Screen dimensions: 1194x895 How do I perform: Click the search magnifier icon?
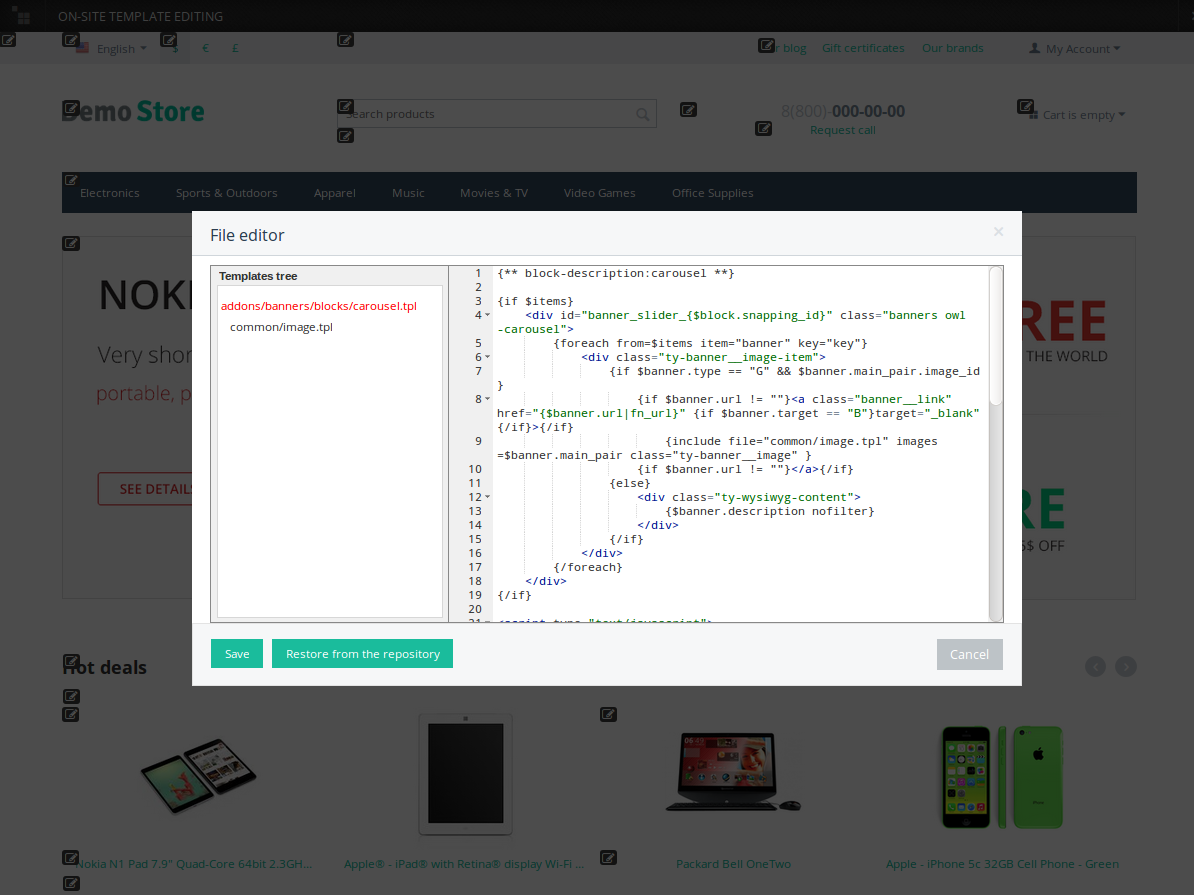pos(643,114)
